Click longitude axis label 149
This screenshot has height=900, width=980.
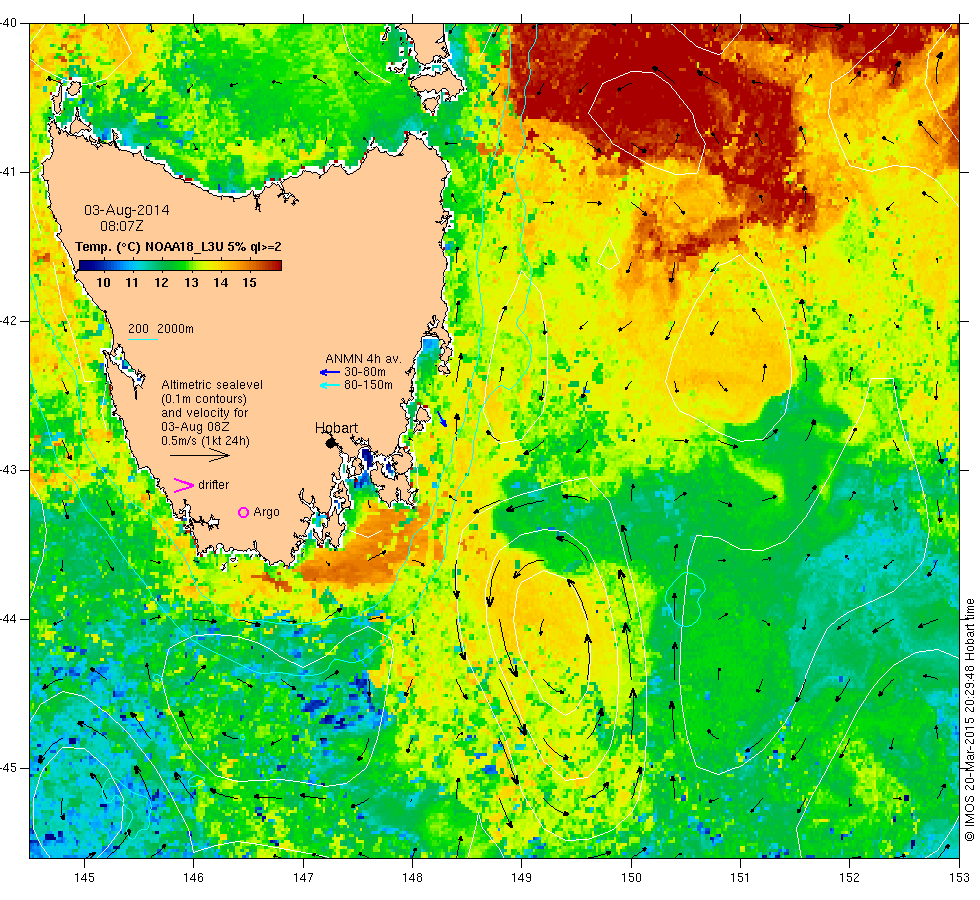click(x=521, y=878)
